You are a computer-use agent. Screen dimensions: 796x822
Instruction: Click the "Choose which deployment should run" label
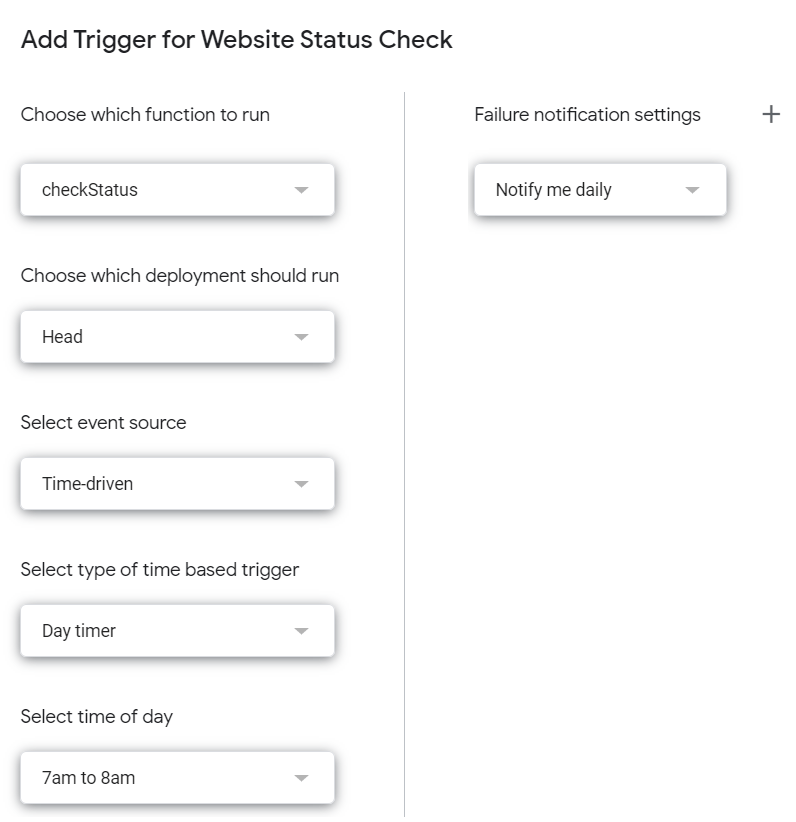coord(180,276)
